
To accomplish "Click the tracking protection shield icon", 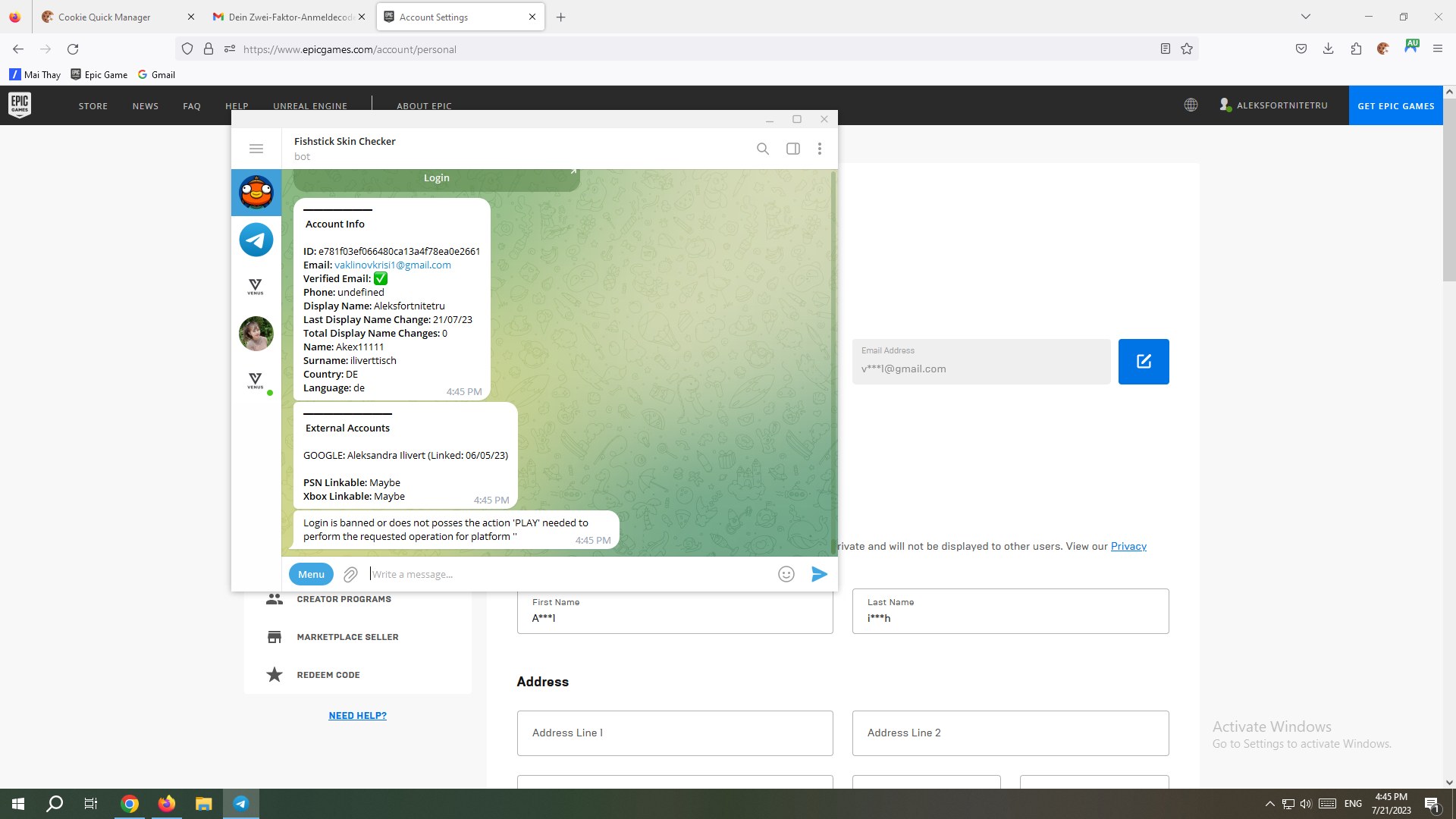I will coord(187,49).
